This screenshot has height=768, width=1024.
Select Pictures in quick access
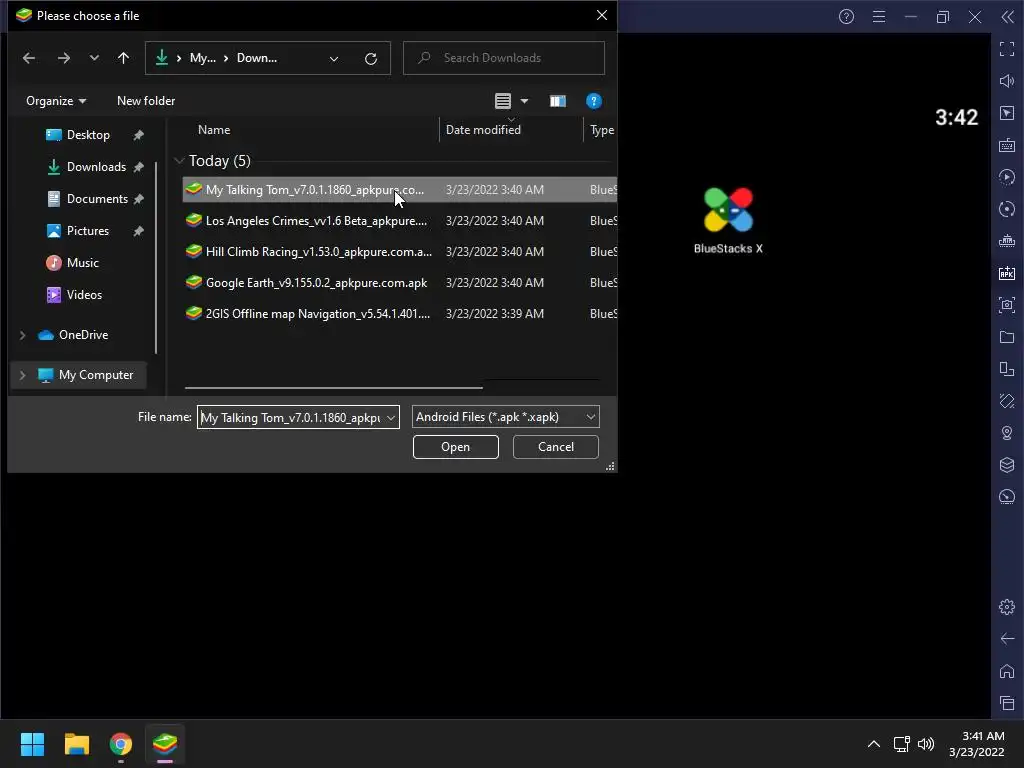pos(88,231)
